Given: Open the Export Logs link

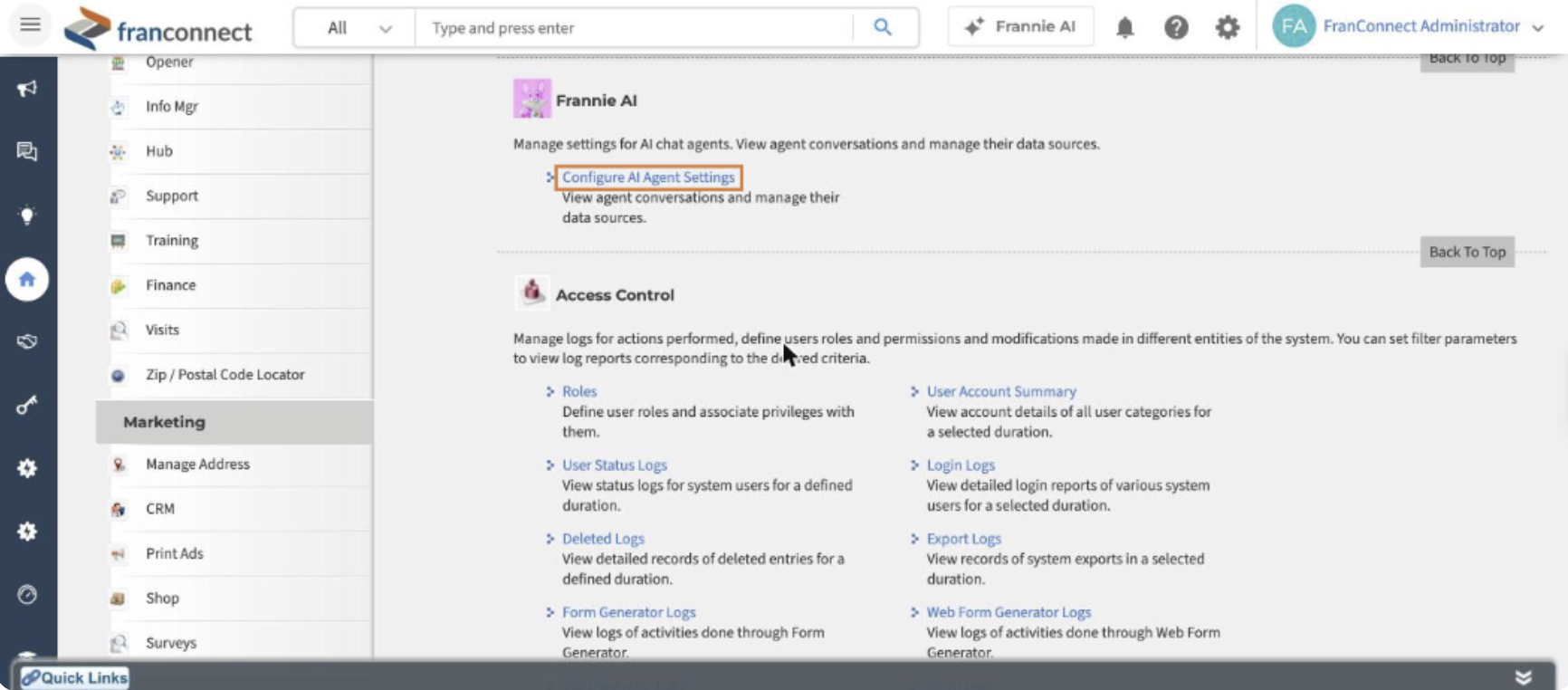Looking at the screenshot, I should pos(963,539).
